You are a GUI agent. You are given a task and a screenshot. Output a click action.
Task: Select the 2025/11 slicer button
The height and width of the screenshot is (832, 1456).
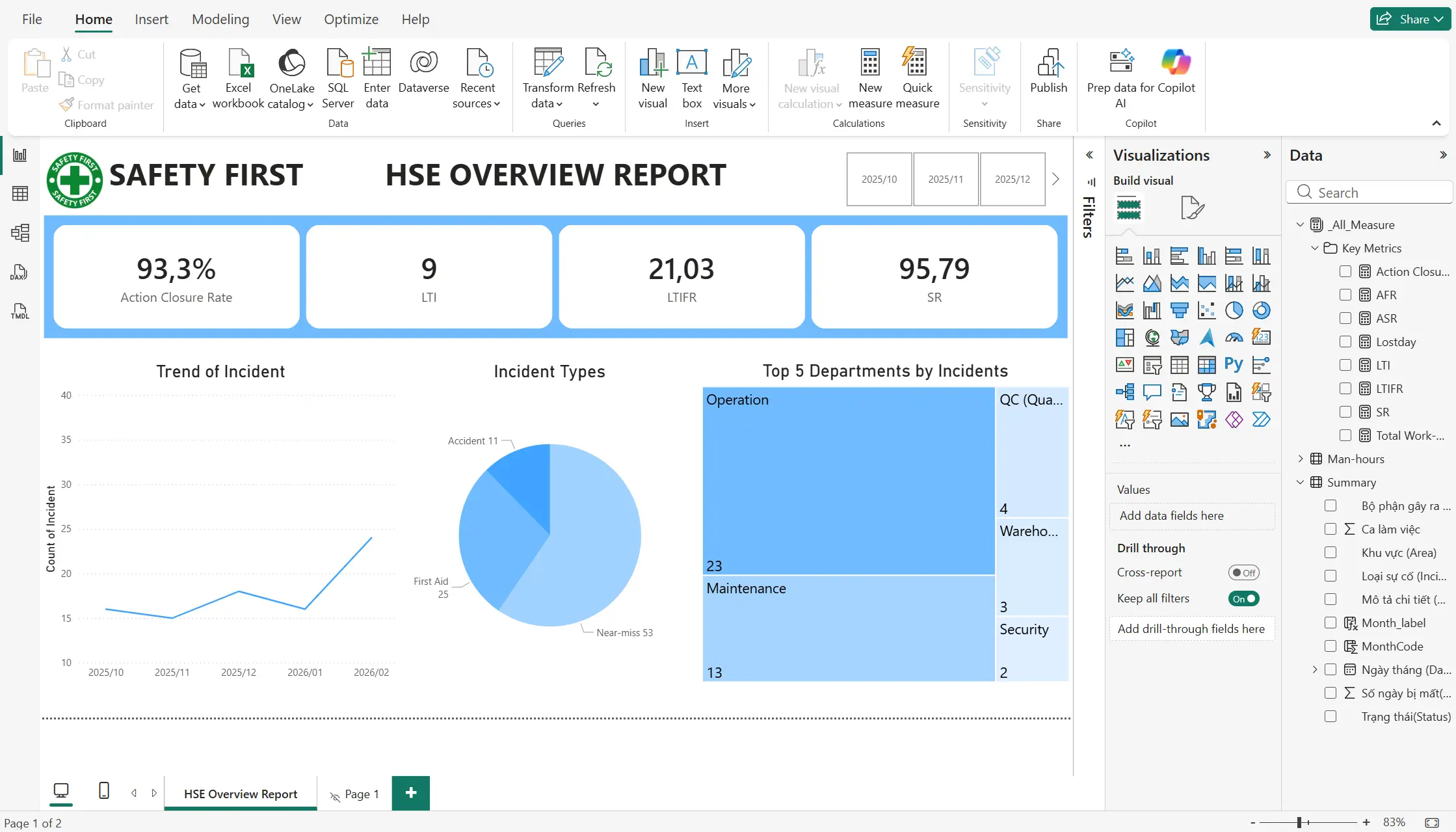(946, 179)
